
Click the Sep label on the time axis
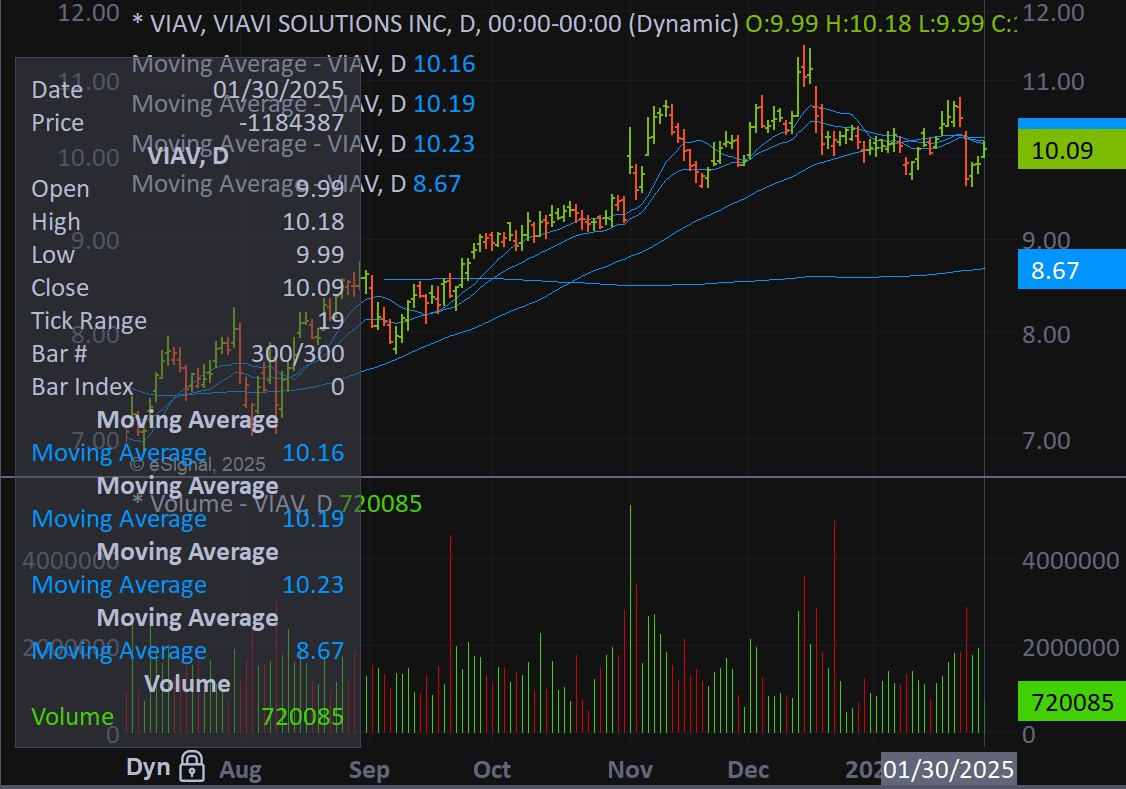pos(369,770)
